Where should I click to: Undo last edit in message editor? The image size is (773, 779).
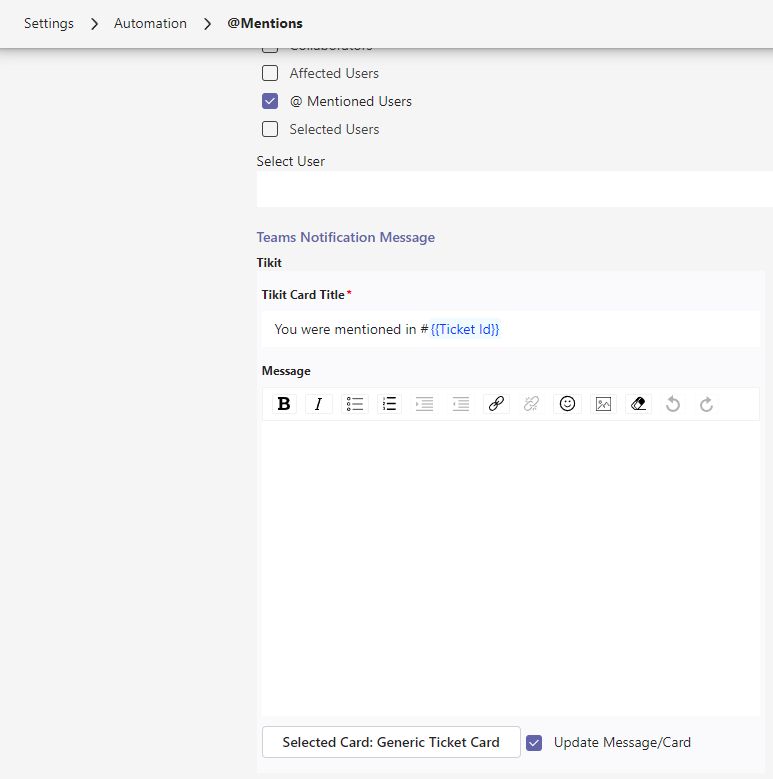[673, 404]
